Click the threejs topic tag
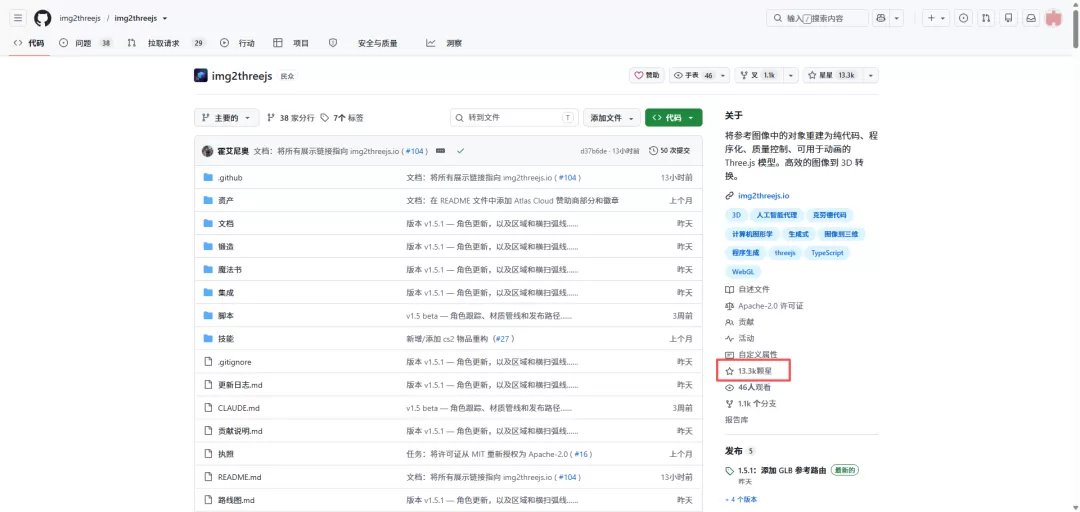Screen dimensions: 1080x512 pyautogui.click(x=785, y=253)
